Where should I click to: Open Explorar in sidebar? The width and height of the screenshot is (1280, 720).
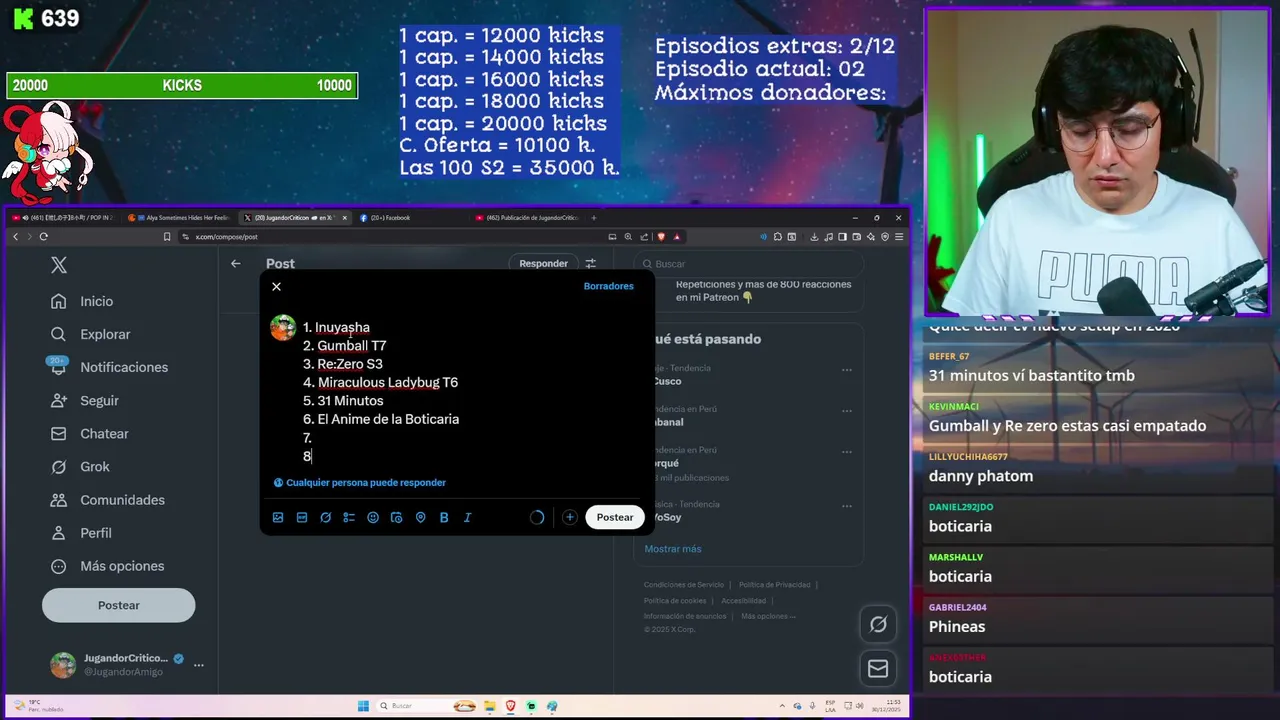[x=93, y=334]
